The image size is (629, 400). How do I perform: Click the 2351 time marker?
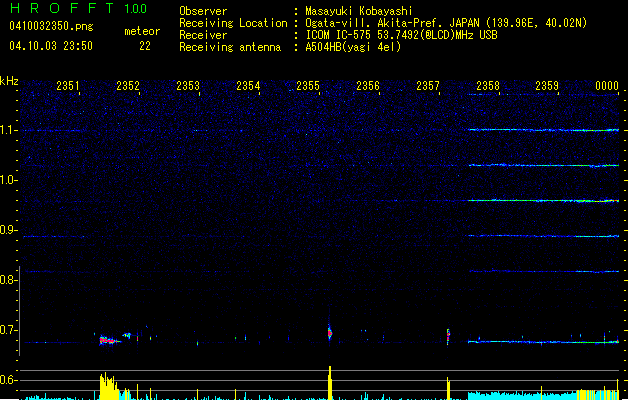pyautogui.click(x=68, y=86)
